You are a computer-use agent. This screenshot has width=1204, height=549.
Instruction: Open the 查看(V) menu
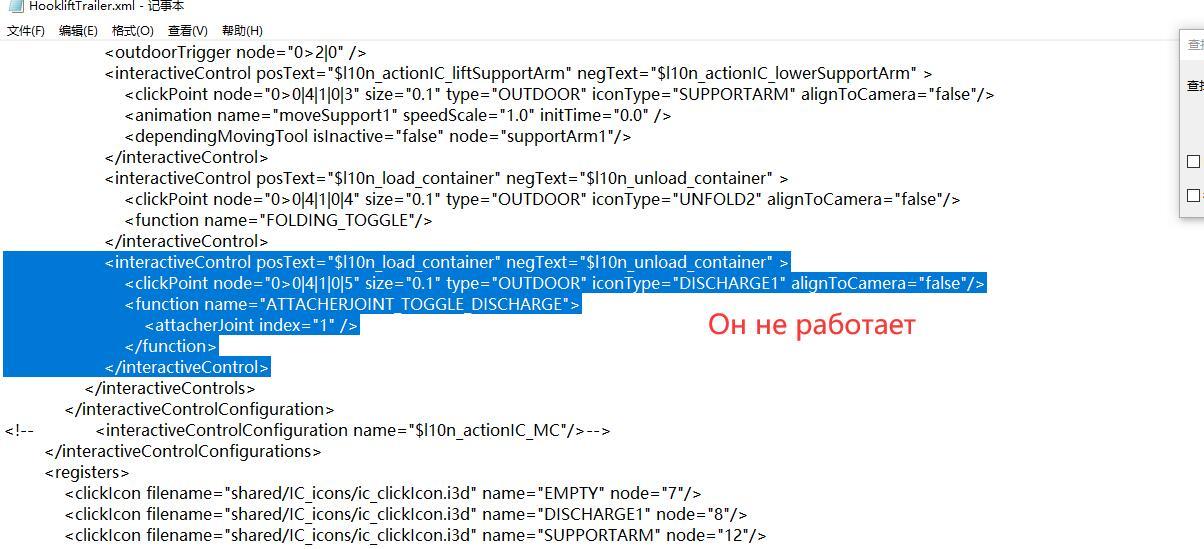[x=188, y=30]
